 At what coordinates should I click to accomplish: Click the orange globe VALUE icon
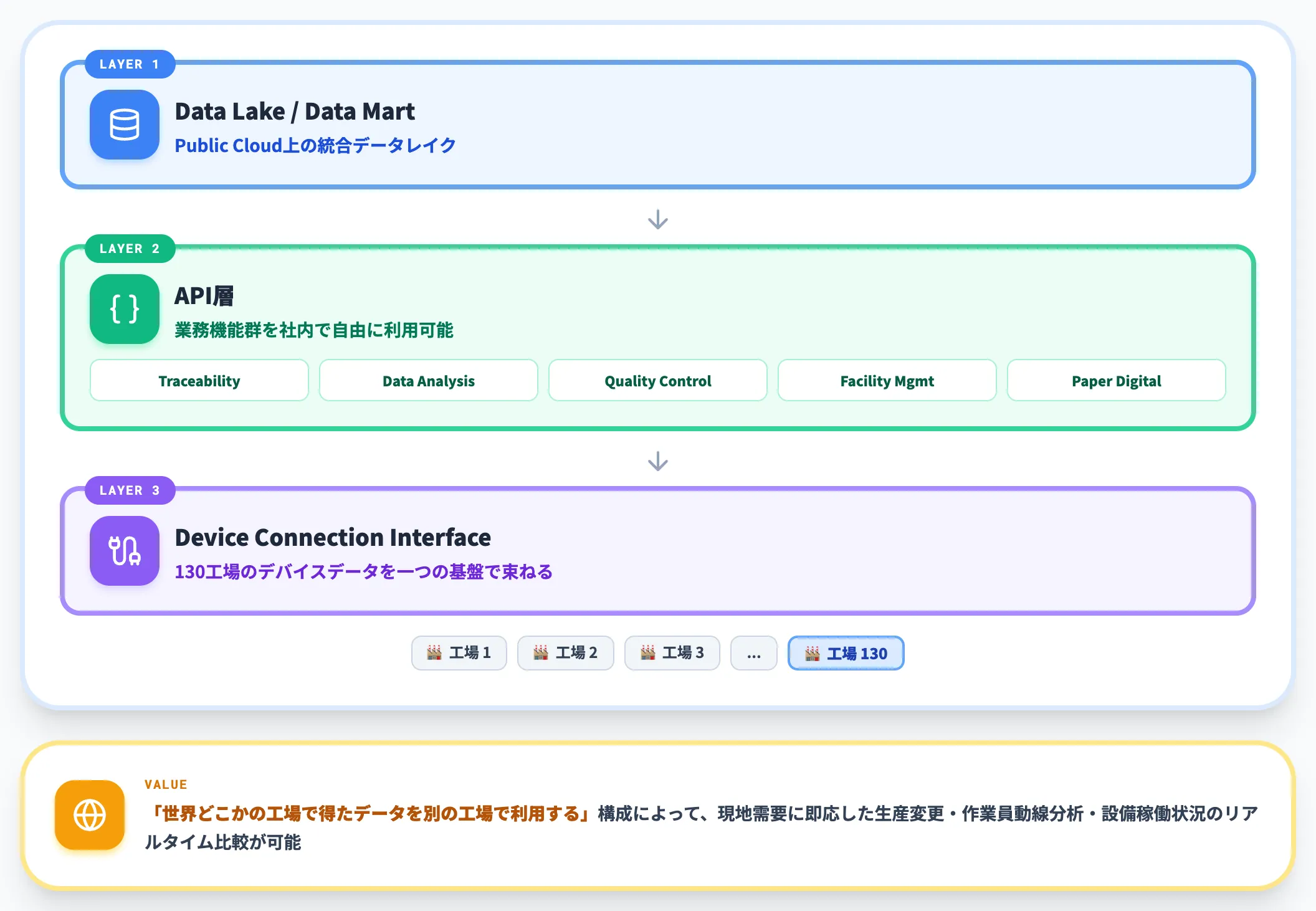point(90,815)
